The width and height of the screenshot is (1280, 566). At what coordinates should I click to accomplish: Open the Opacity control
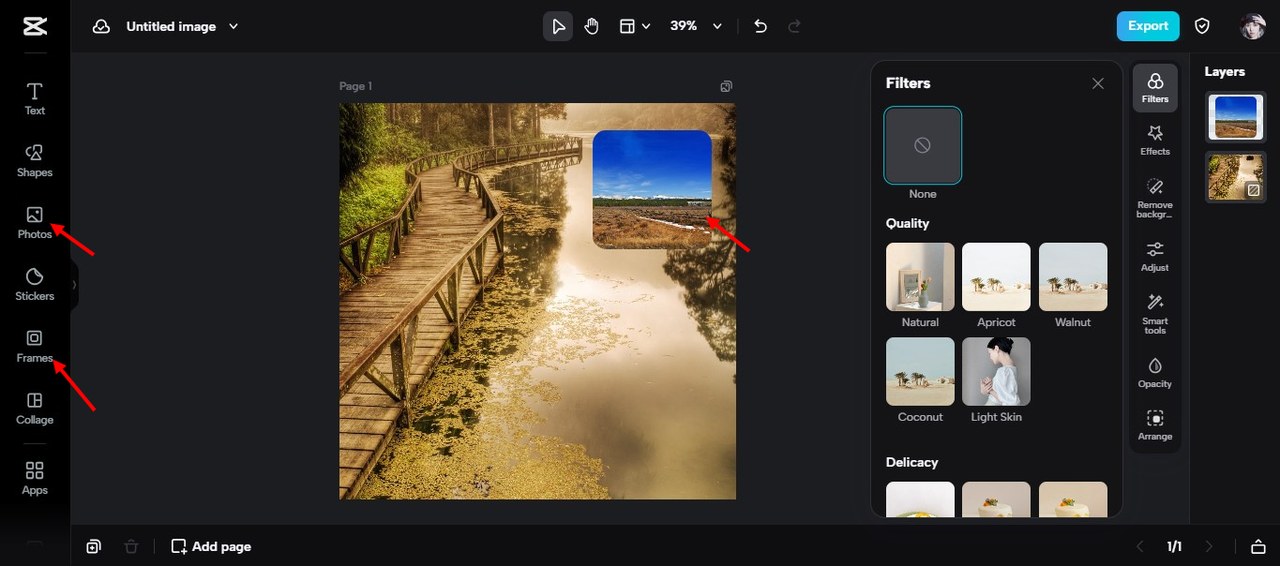[1155, 372]
